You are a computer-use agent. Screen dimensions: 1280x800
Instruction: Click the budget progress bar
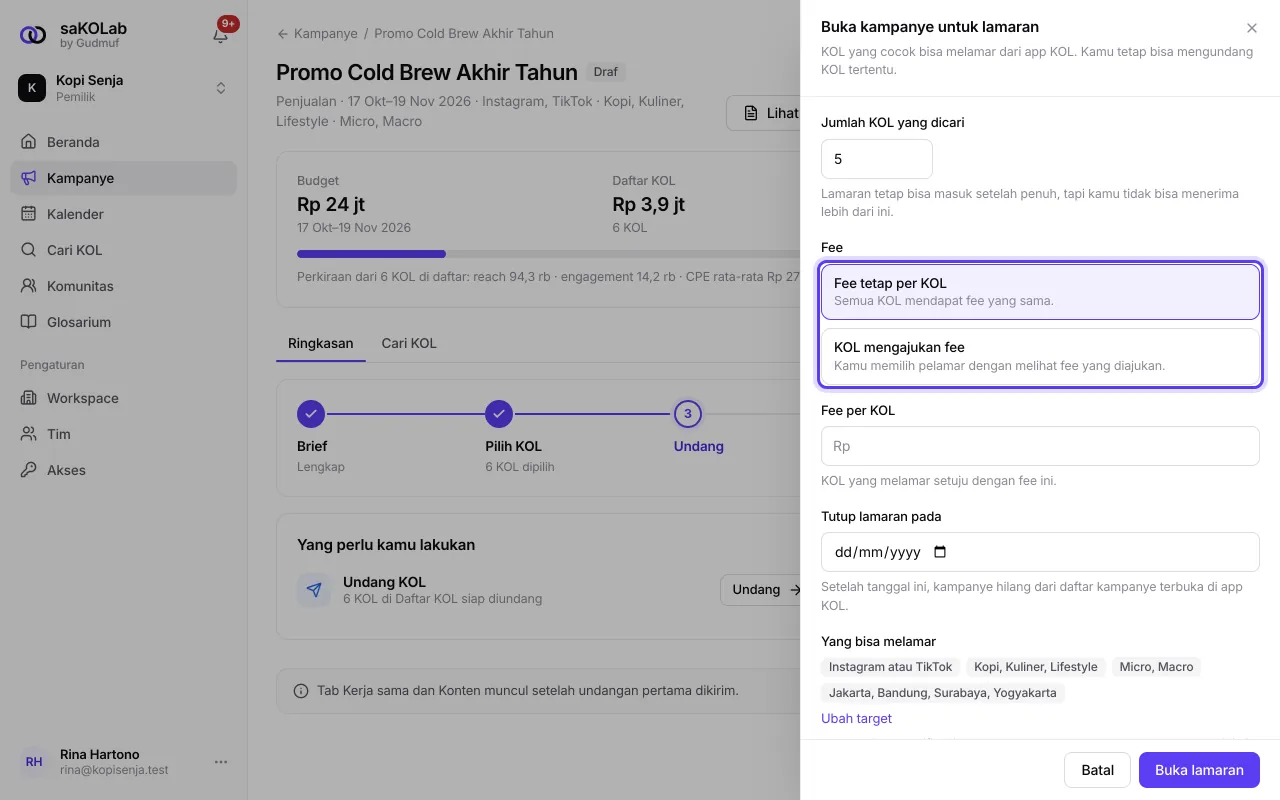pos(548,254)
